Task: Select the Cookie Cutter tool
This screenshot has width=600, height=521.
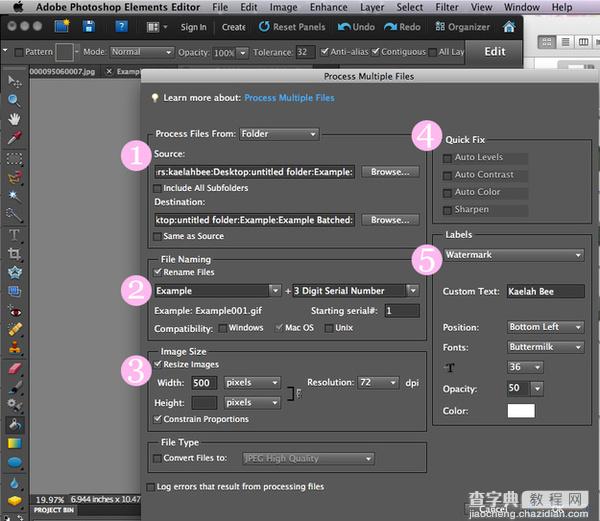Action: [x=15, y=272]
